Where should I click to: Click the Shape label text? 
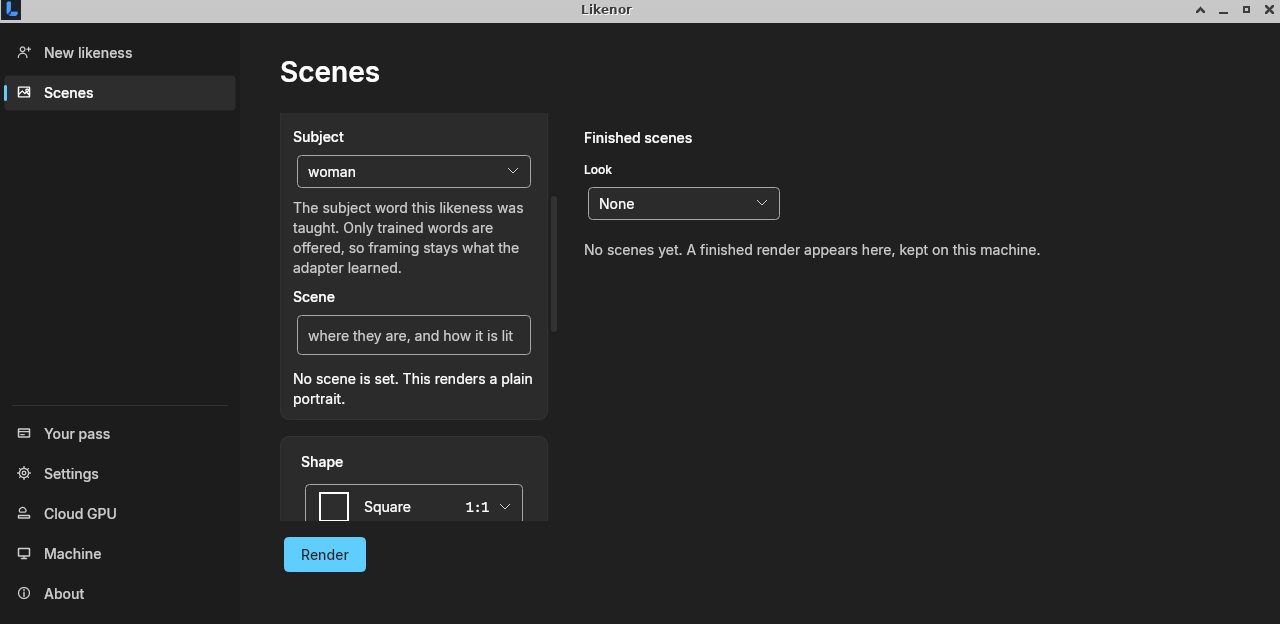pyautogui.click(x=322, y=462)
